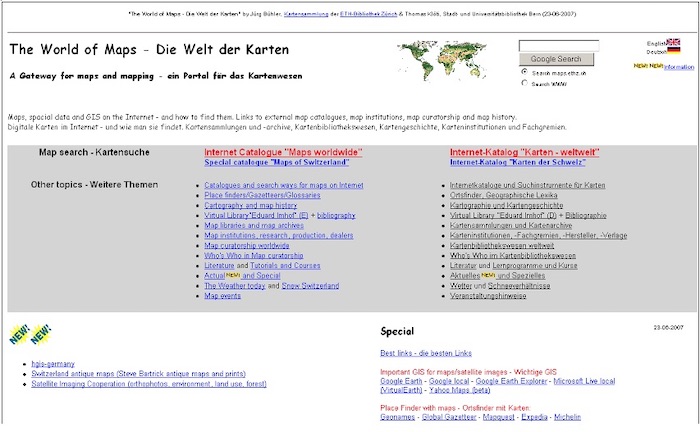
Task: Open Kartensammlungen und Kartenarchive link
Action: (x=511, y=225)
